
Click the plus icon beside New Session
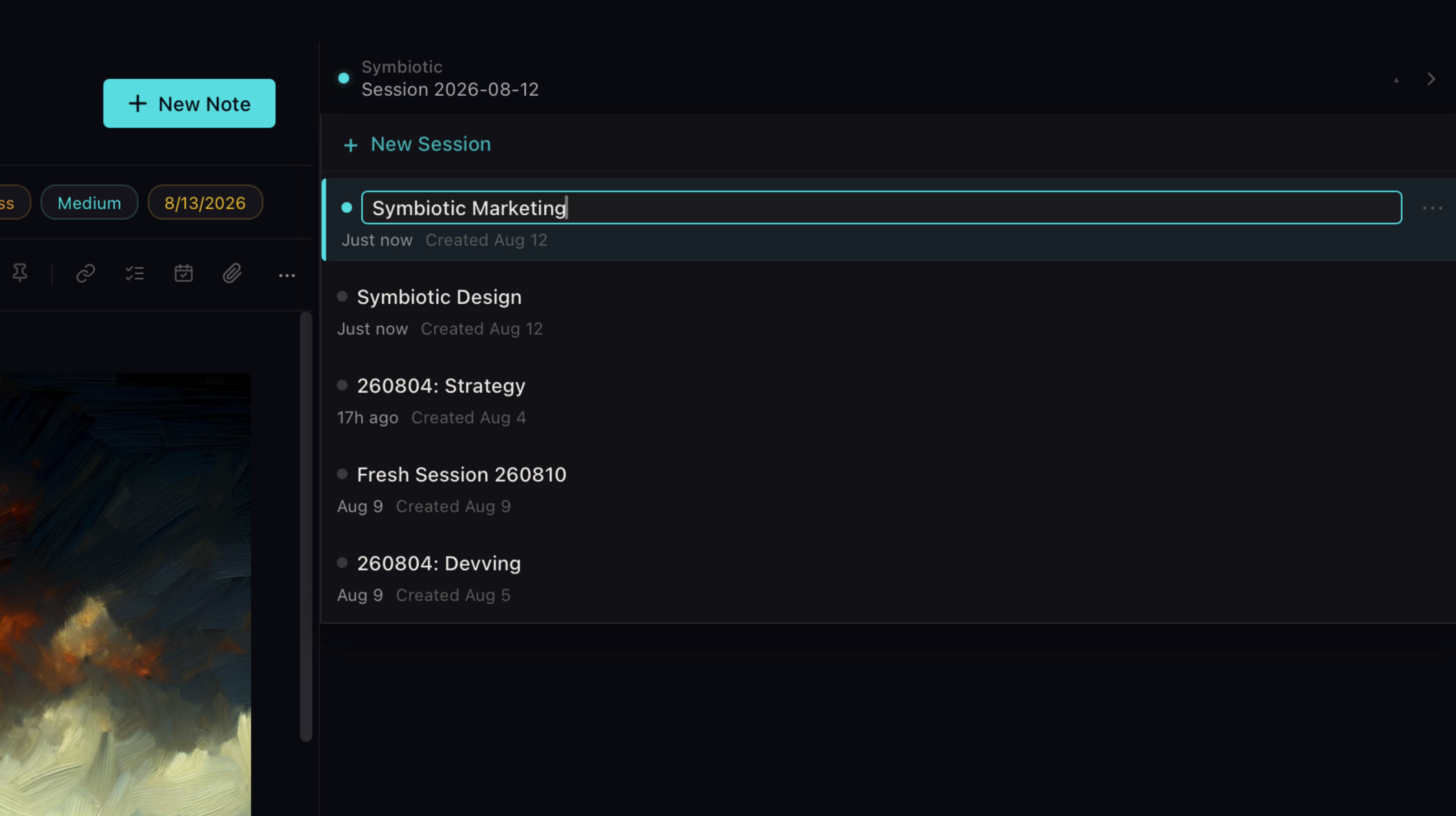[x=351, y=145]
